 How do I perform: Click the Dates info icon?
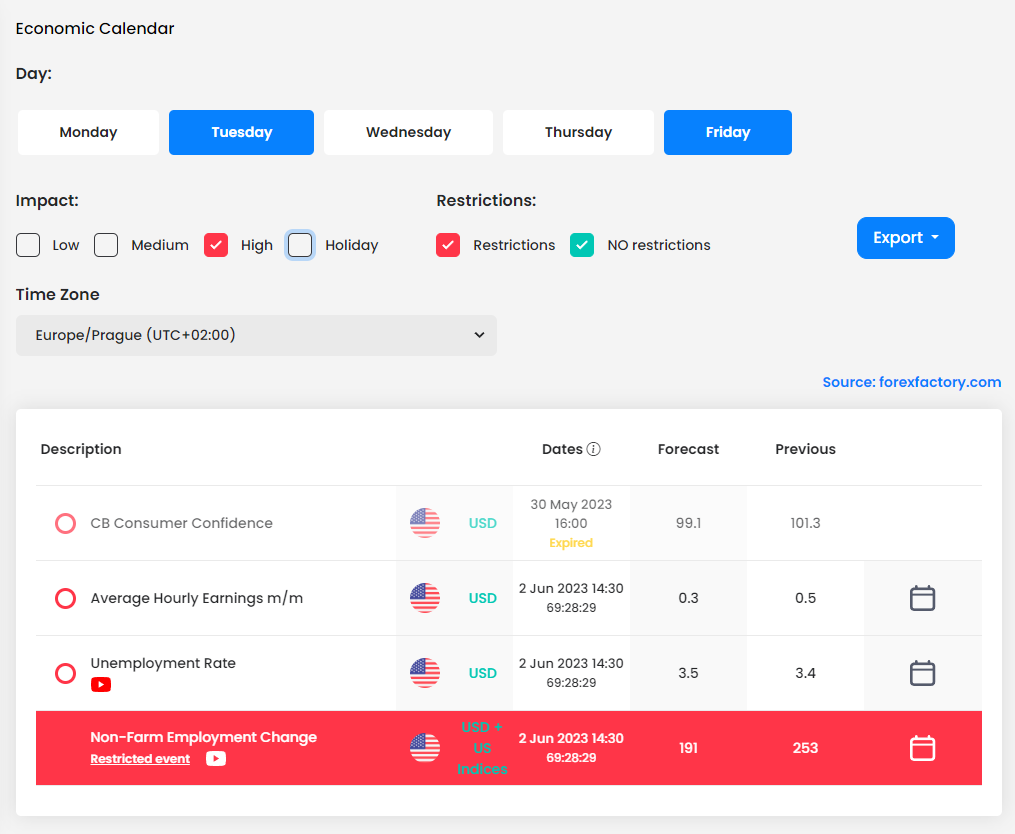(594, 449)
